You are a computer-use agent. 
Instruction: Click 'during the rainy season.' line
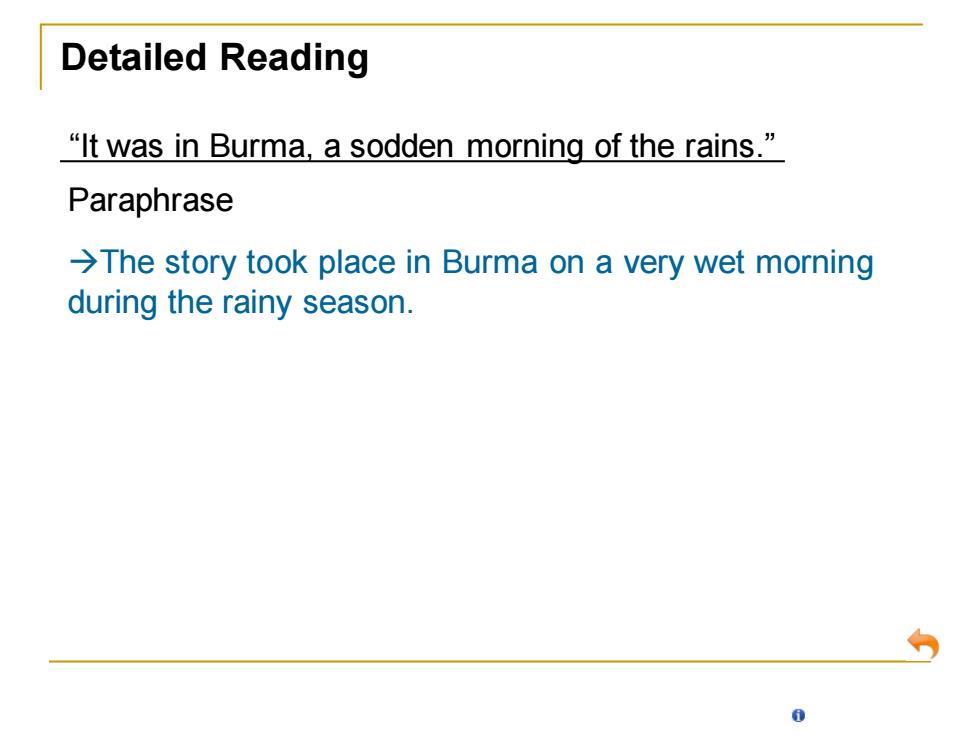pos(241,302)
